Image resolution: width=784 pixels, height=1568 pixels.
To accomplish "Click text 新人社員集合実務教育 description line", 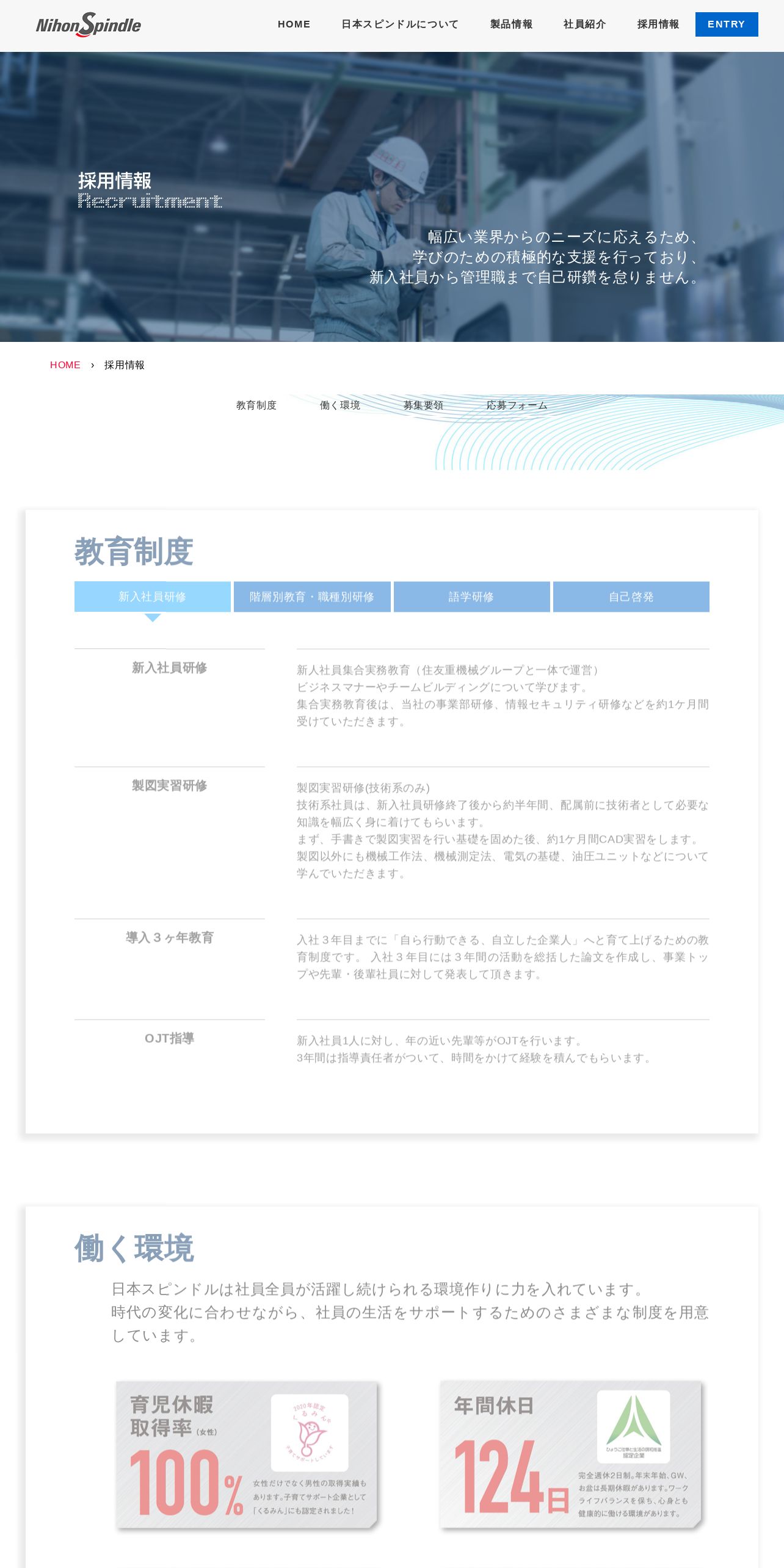I will click(x=450, y=670).
